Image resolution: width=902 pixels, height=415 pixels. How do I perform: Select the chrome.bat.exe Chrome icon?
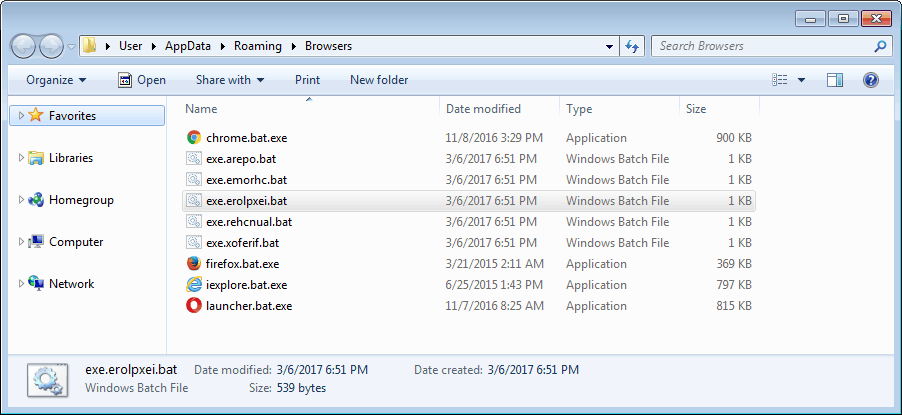[x=194, y=138]
